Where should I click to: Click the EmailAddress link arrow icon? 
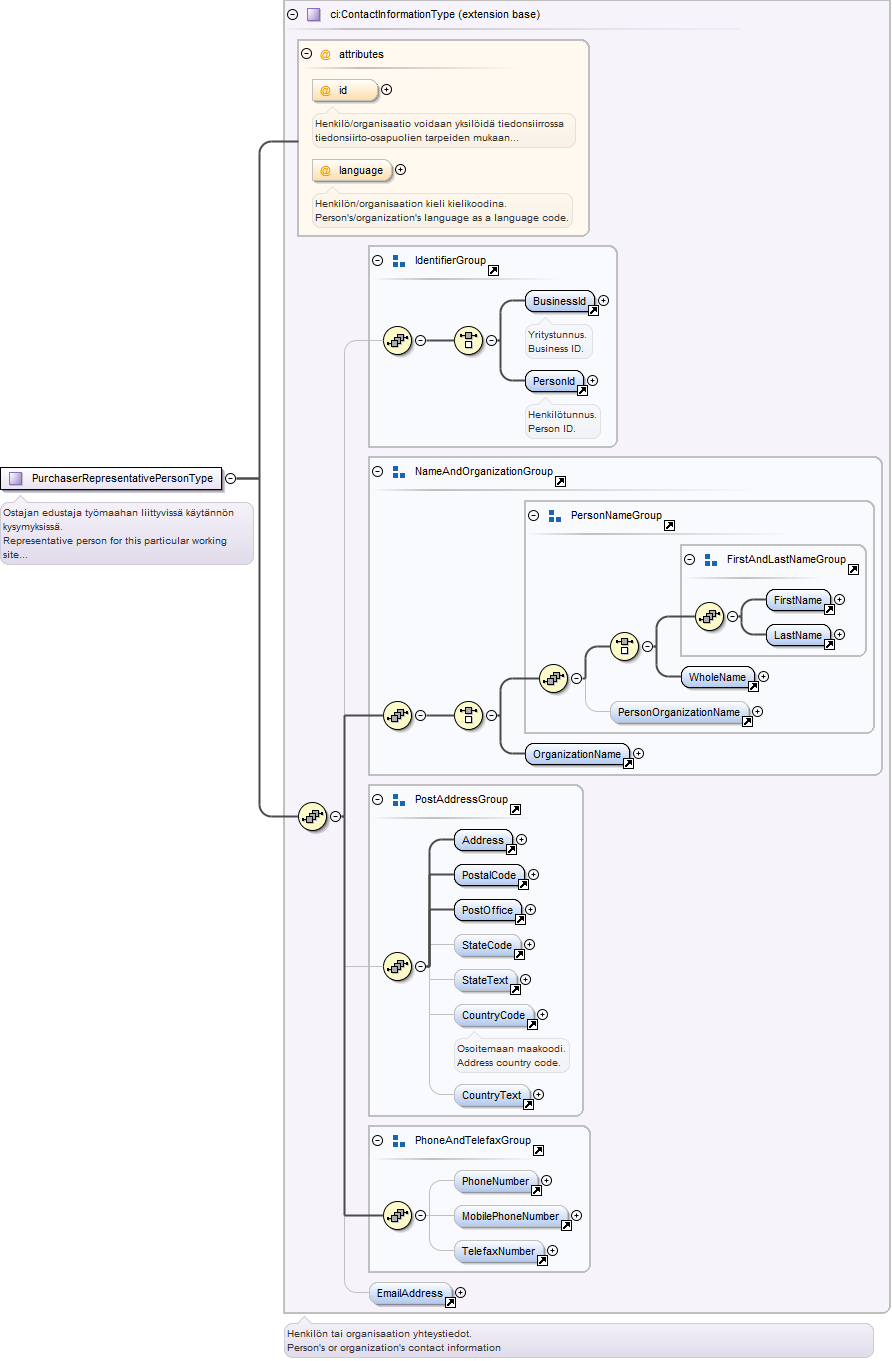click(x=450, y=1303)
